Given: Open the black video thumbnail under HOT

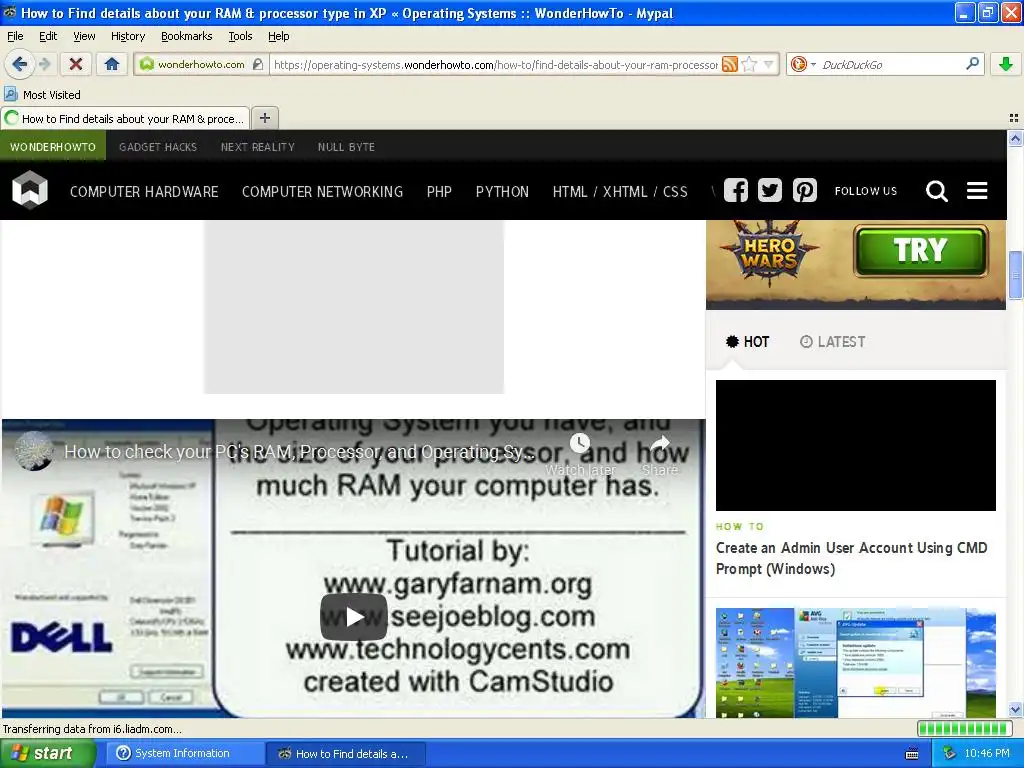Looking at the screenshot, I should [x=856, y=445].
